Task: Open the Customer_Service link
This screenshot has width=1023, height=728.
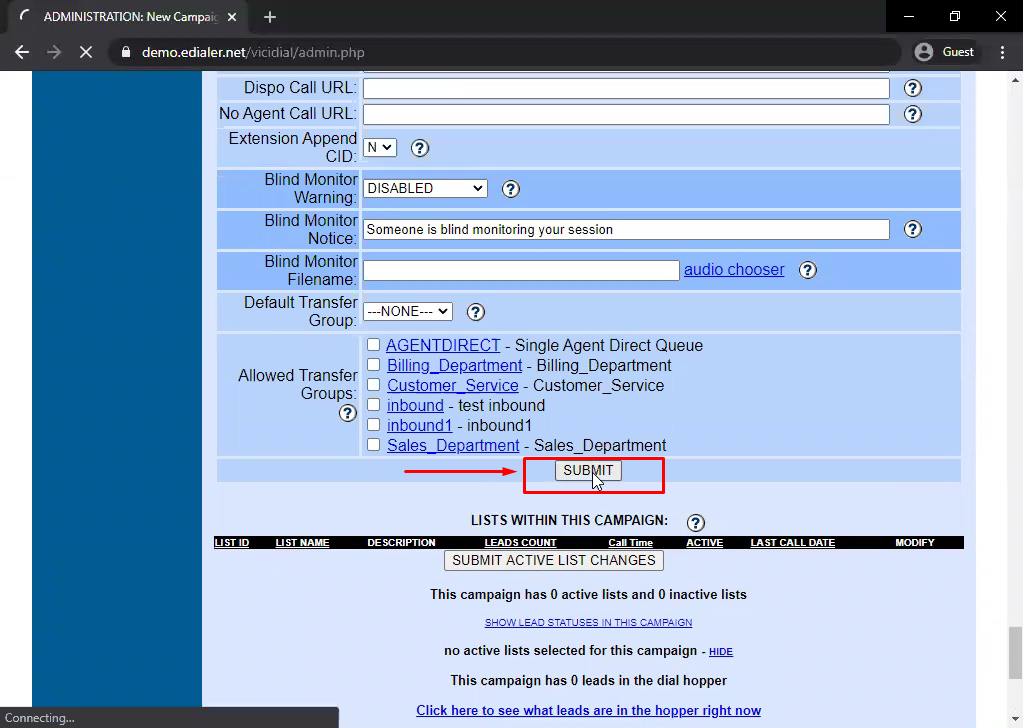Action: tap(453, 386)
